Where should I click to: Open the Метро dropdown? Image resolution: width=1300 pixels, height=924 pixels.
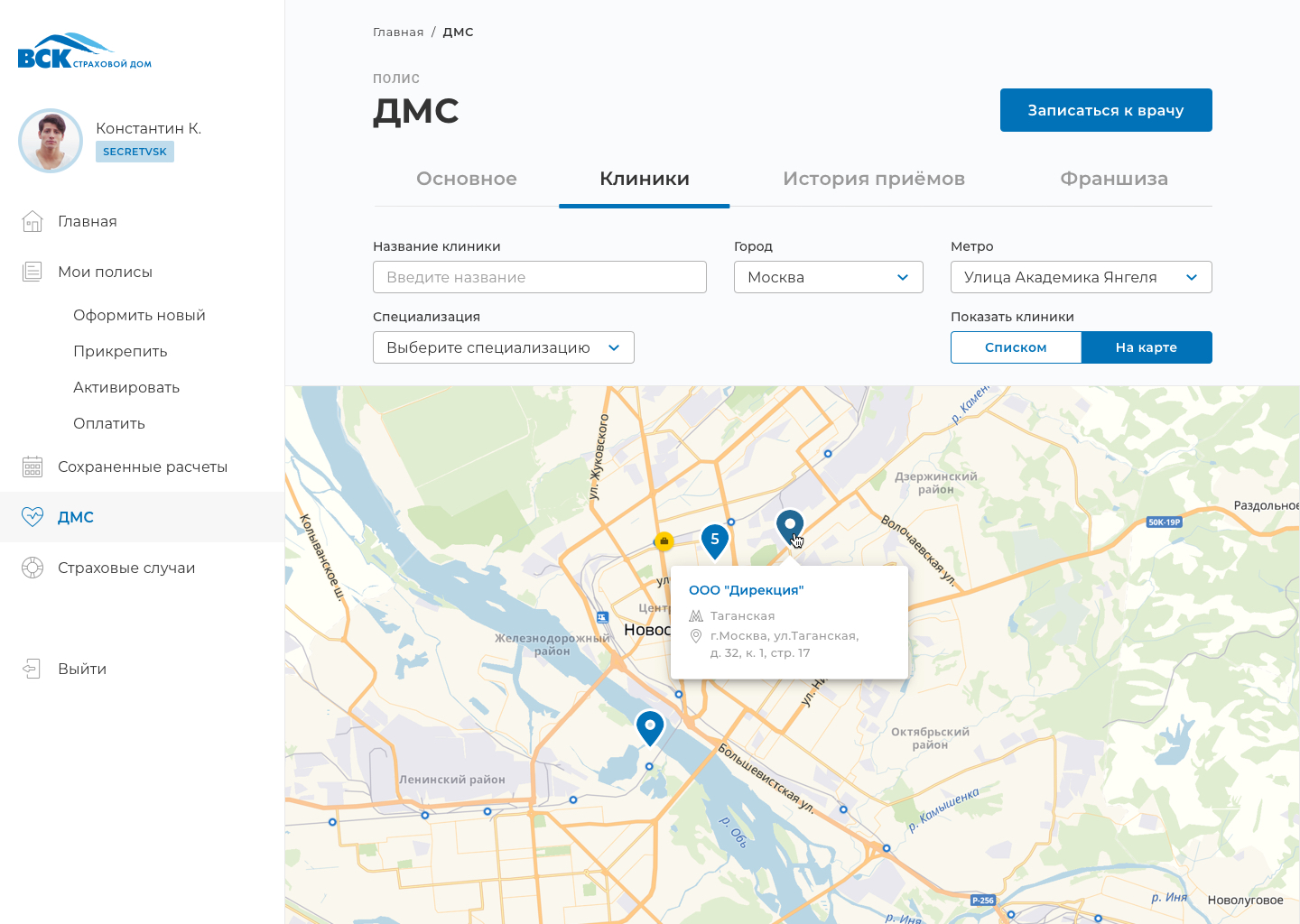pyautogui.click(x=1082, y=277)
